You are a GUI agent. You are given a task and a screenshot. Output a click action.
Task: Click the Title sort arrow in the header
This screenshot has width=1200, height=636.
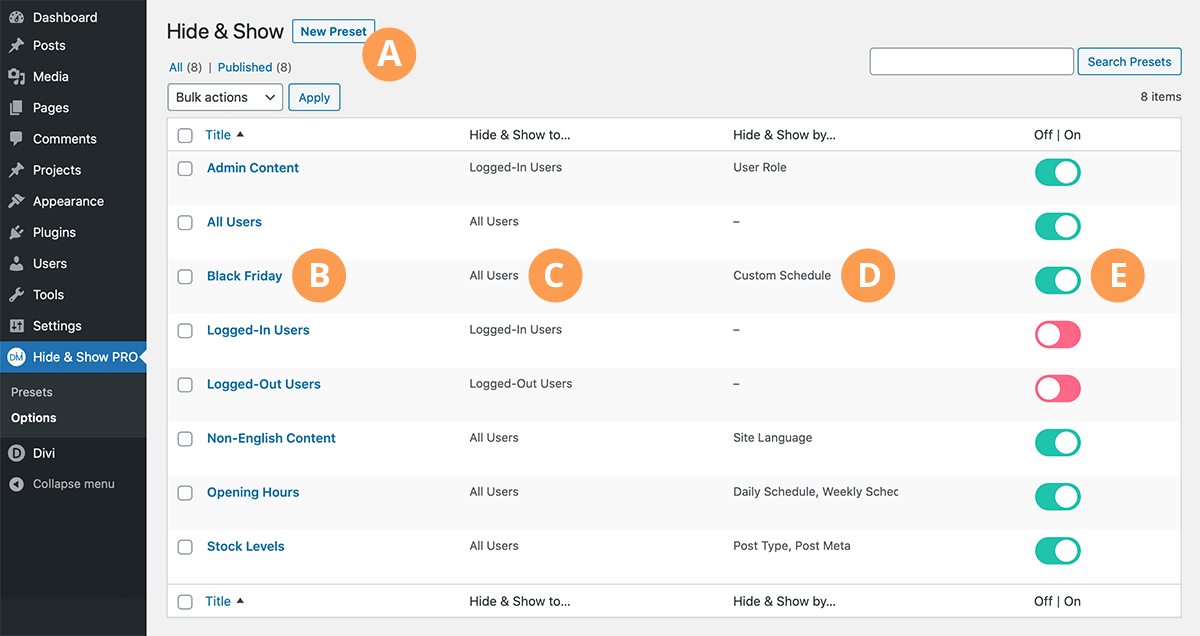coord(240,135)
